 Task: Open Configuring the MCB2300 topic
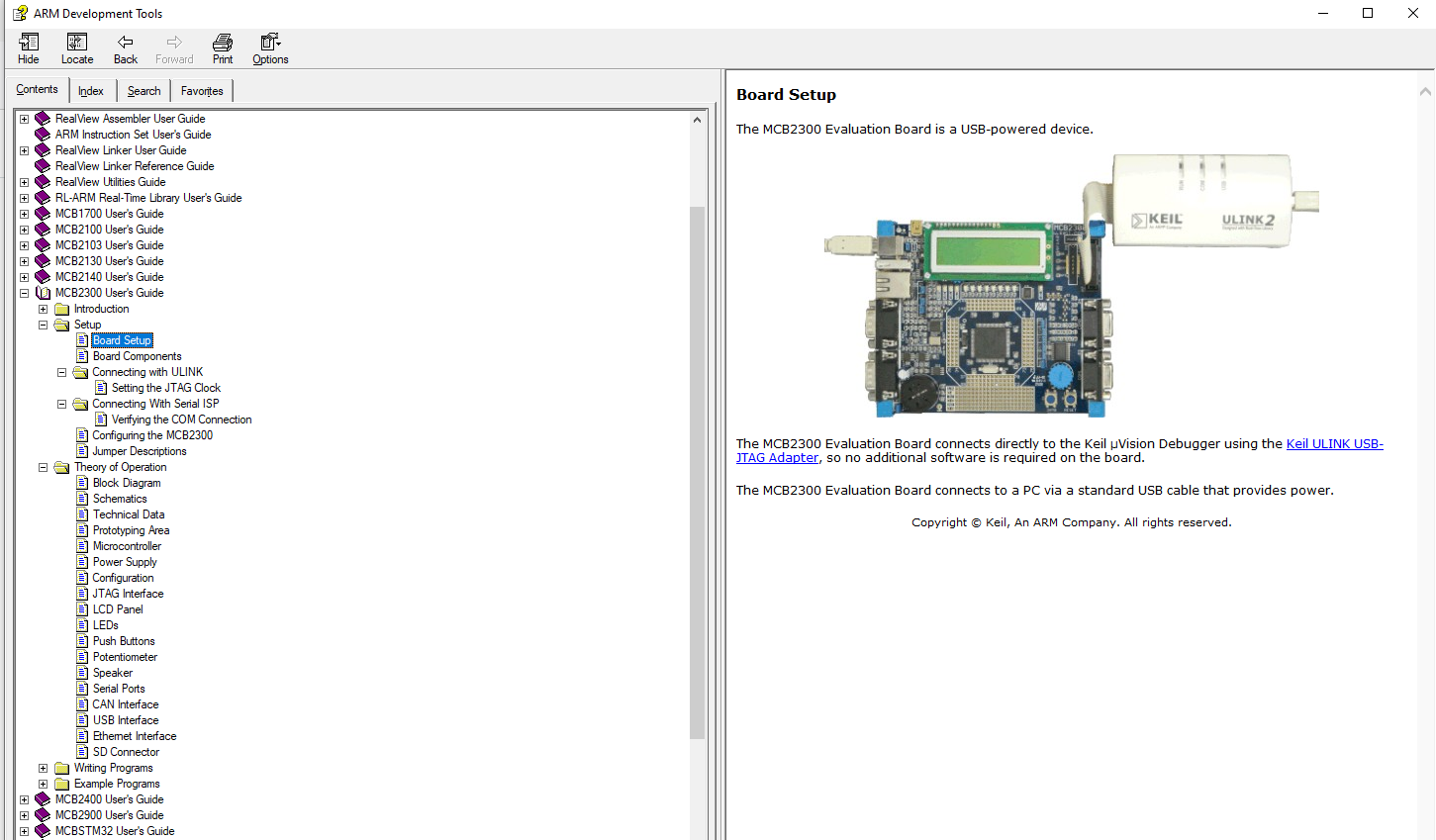coord(152,435)
